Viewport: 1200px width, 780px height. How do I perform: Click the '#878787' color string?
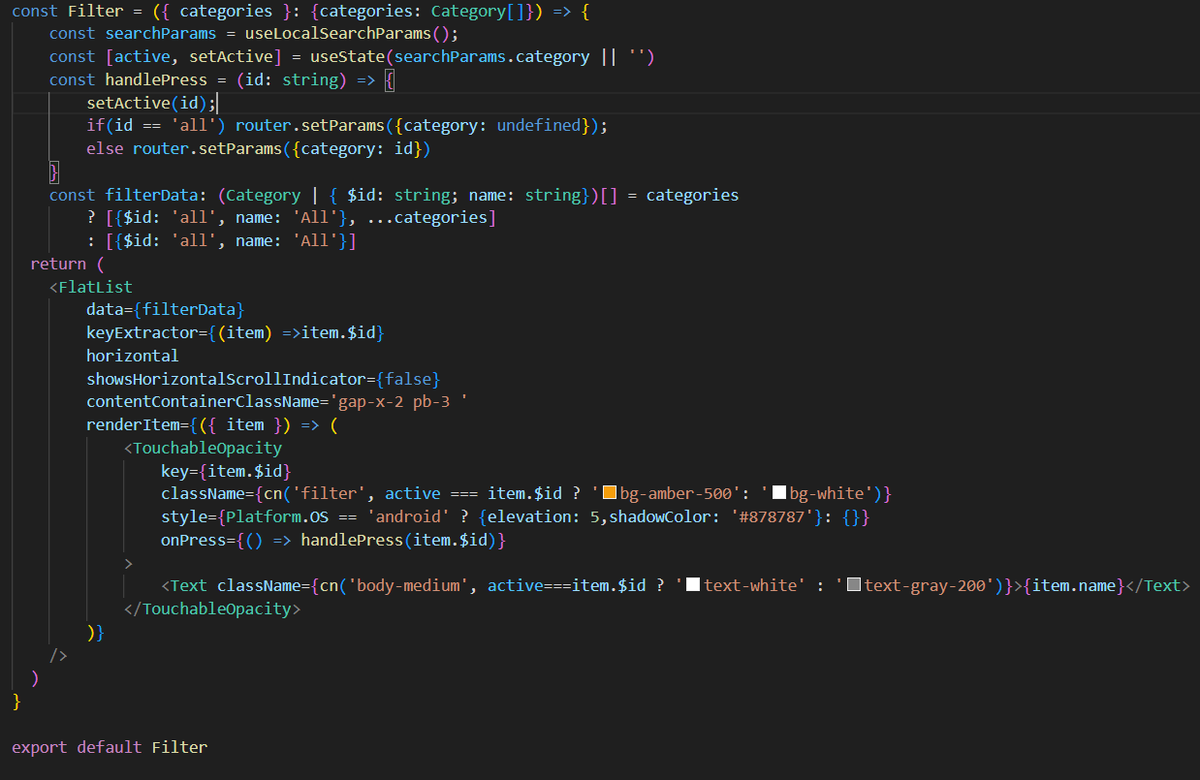[773, 516]
